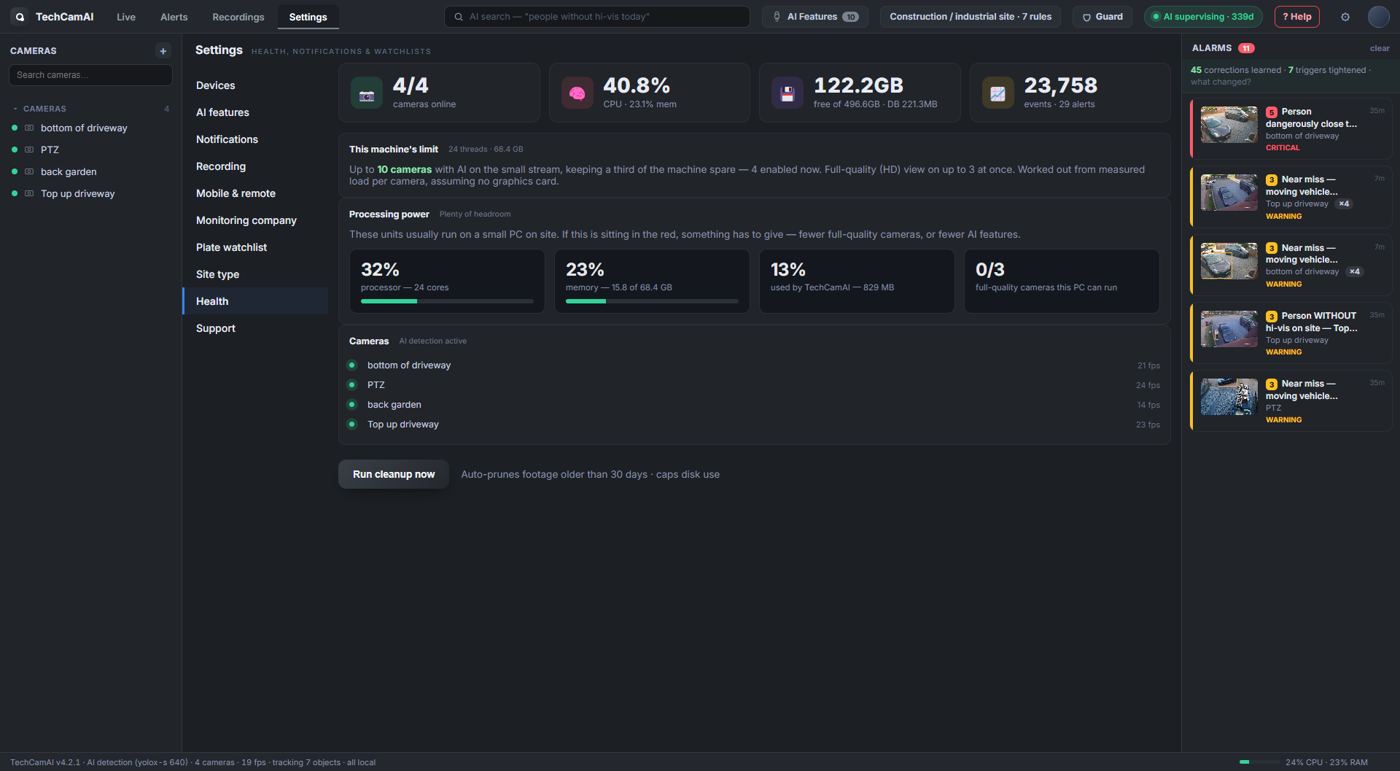Viewport: 1400px width, 771px height.
Task: Click the processor usage progress bar
Action: (447, 301)
